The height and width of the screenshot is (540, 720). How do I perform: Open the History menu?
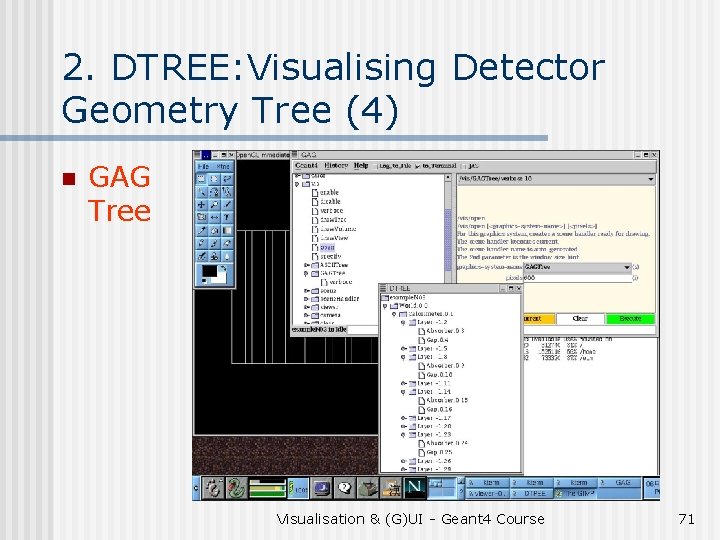point(336,165)
